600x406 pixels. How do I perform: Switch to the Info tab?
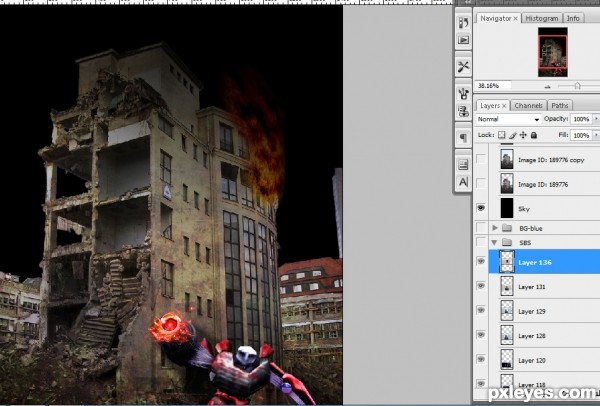573,18
